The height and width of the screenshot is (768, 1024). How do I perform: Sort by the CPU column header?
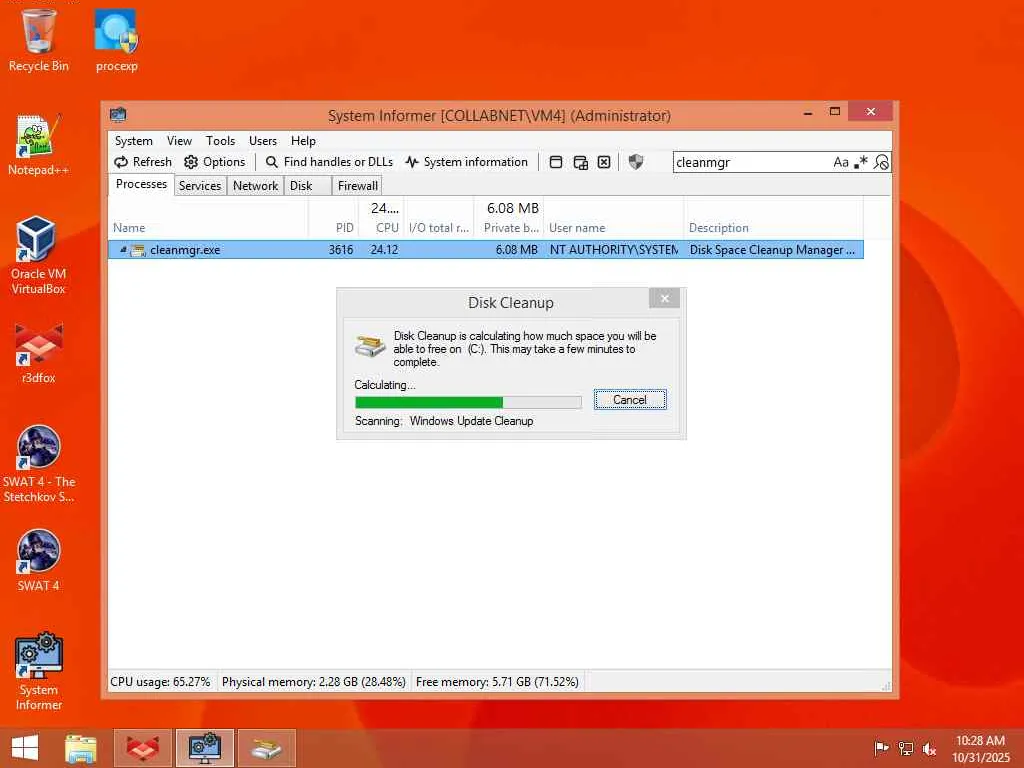click(381, 227)
